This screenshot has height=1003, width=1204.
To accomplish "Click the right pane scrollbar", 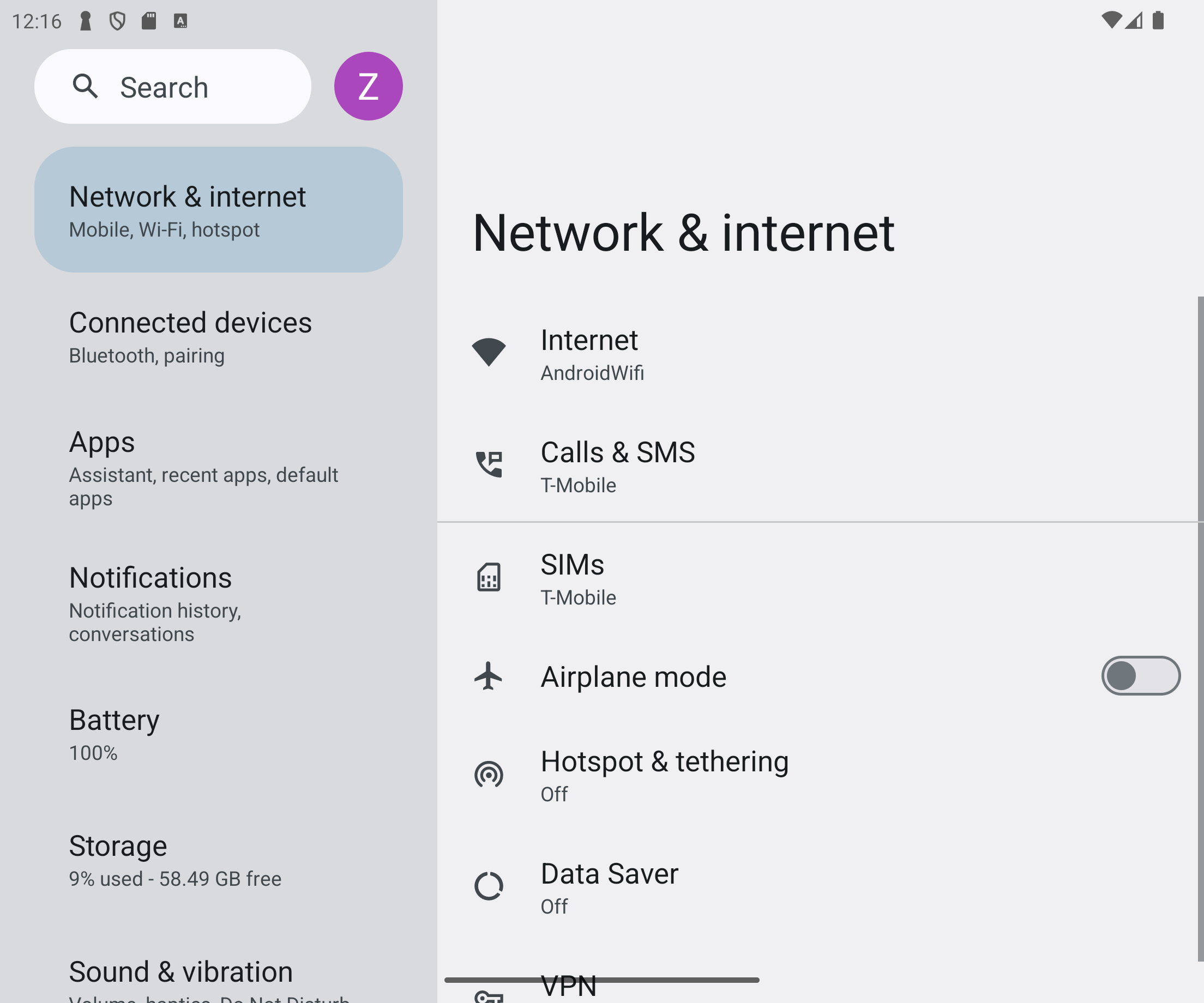I will [1200, 629].
